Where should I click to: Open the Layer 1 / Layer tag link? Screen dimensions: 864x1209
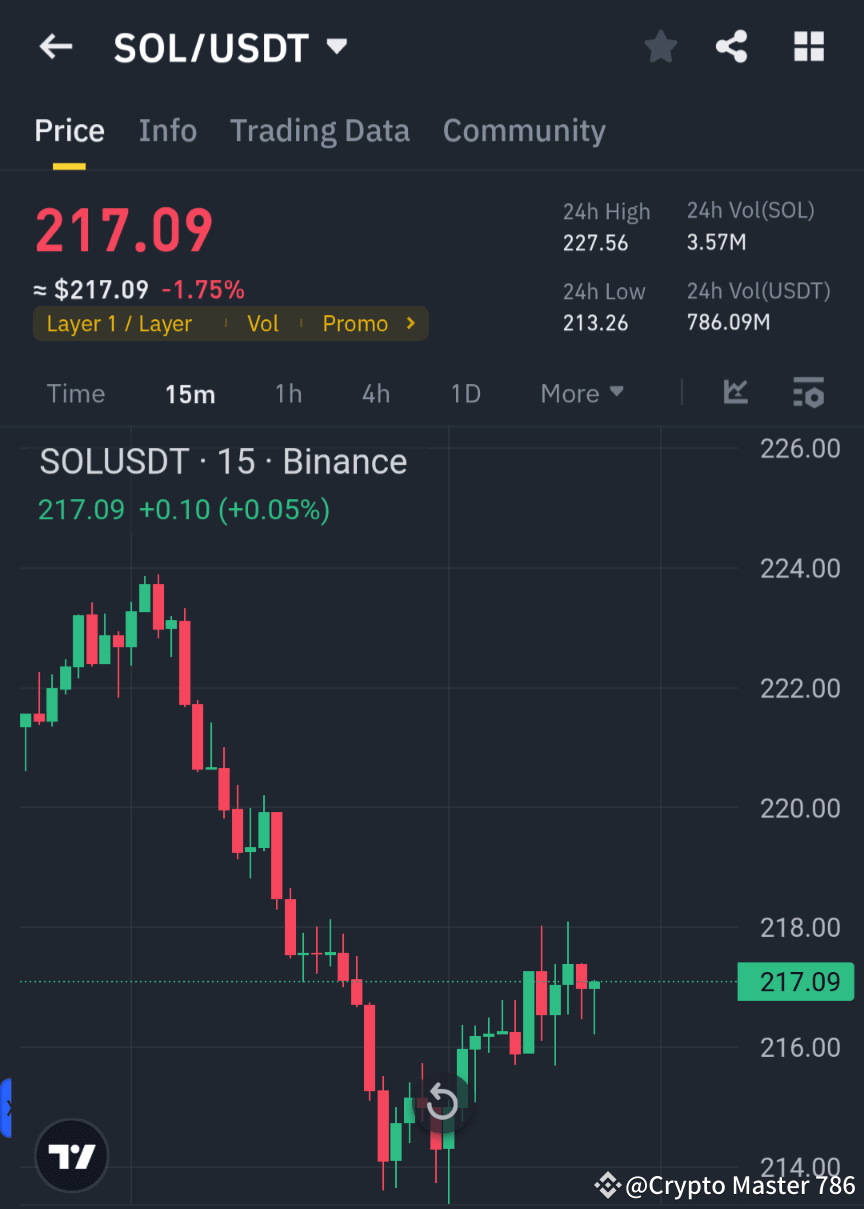118,323
